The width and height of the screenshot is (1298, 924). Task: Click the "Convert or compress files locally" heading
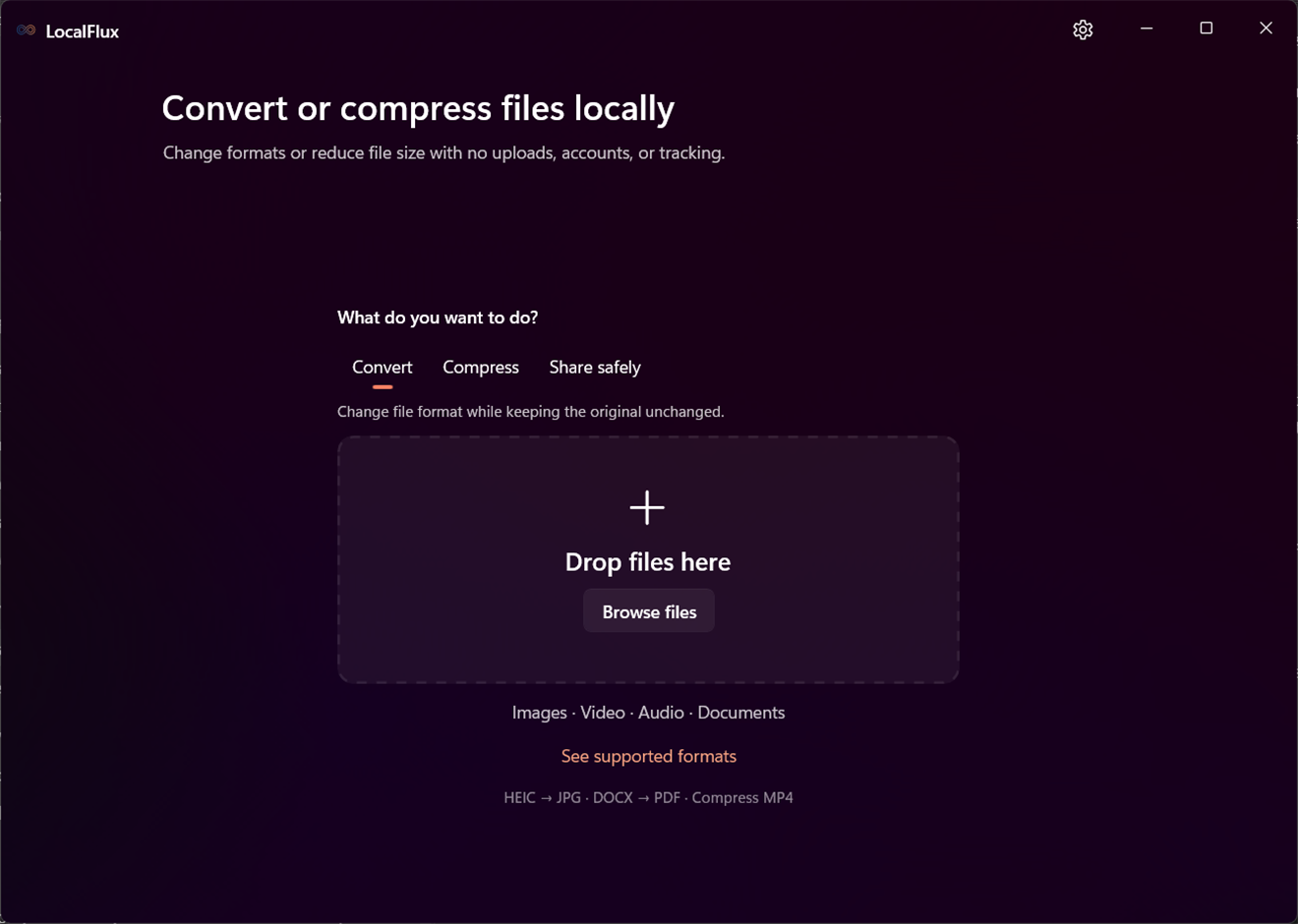(x=418, y=108)
